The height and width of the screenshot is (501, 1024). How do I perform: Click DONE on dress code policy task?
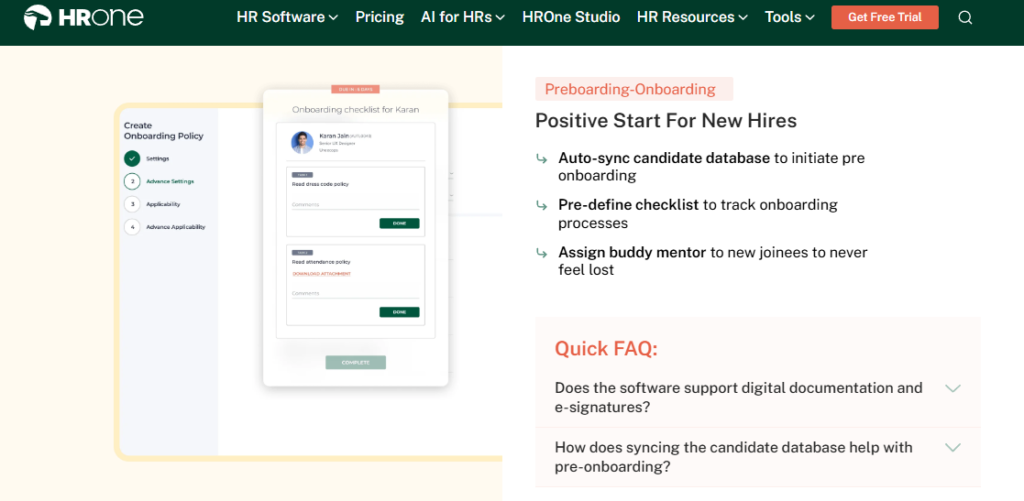pyautogui.click(x=399, y=223)
